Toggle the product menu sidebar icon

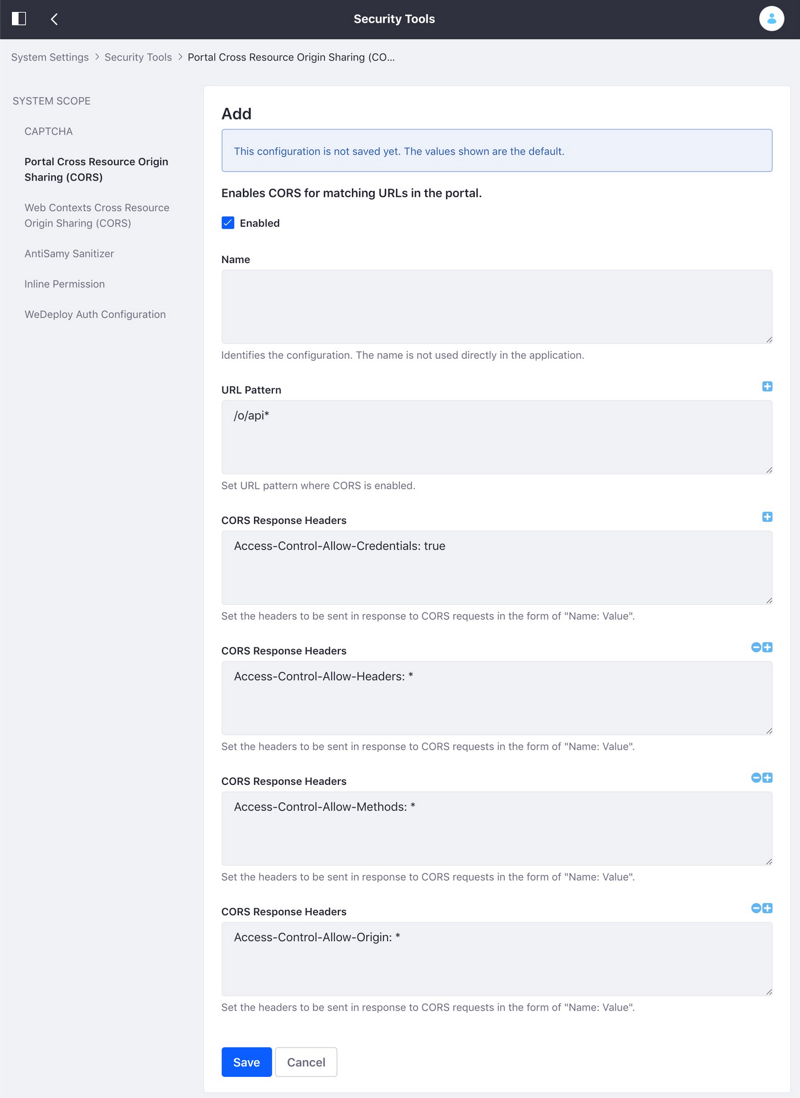point(19,18)
